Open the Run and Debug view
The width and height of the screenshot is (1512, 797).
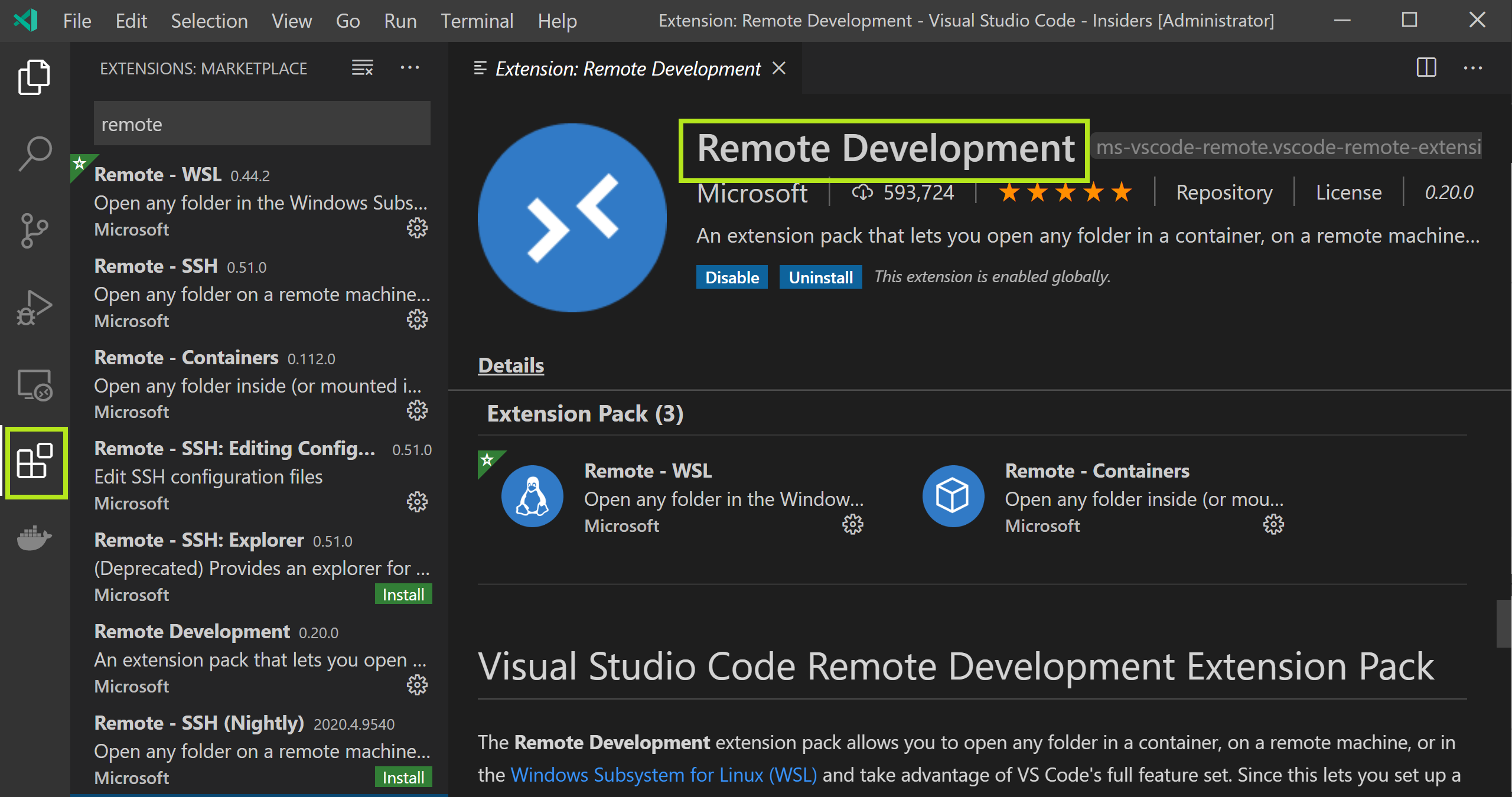point(34,308)
